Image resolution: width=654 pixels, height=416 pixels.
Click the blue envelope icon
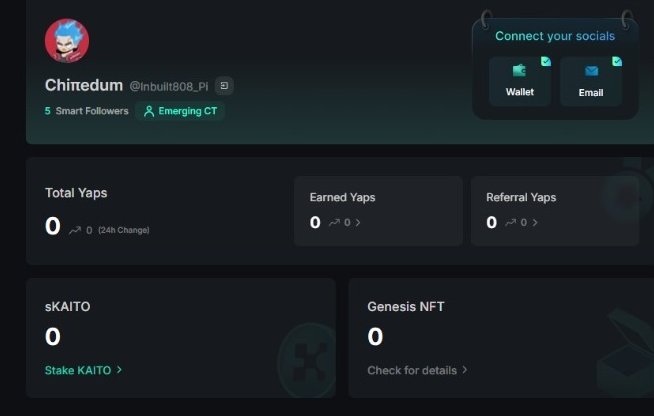pyautogui.click(x=591, y=71)
